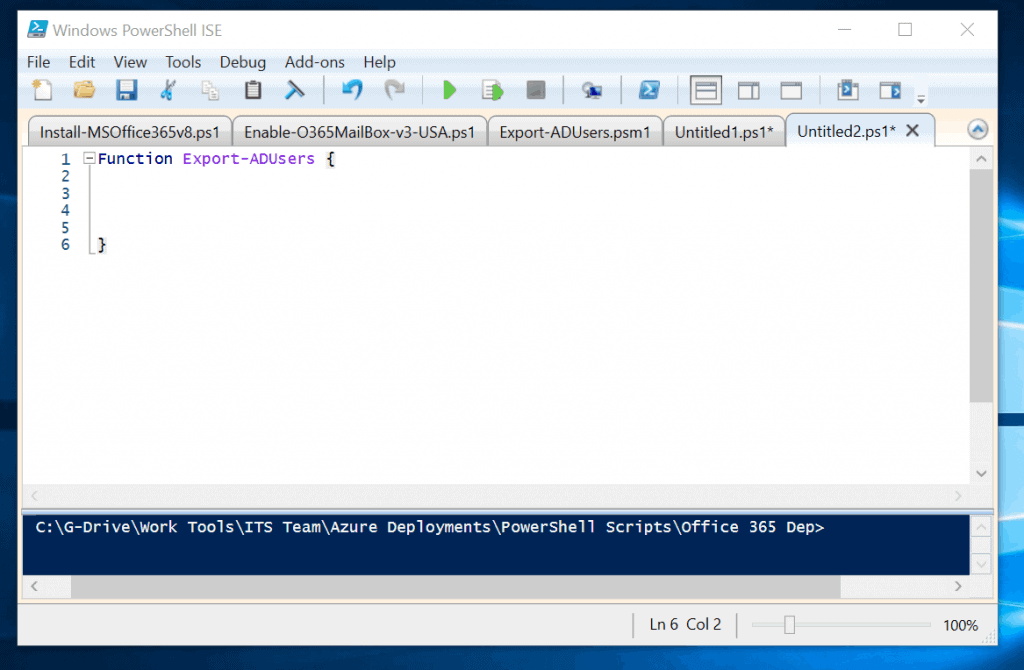Close the Untitled2.ps1 tab
Image resolution: width=1024 pixels, height=670 pixels.
911,129
